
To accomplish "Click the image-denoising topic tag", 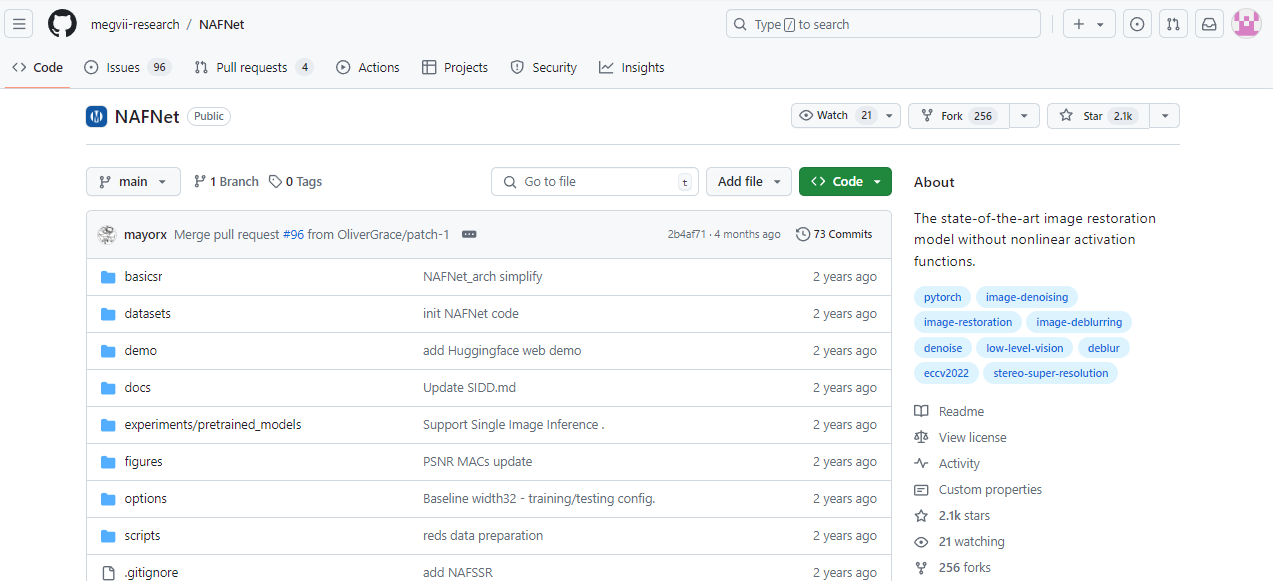I will click(1026, 297).
